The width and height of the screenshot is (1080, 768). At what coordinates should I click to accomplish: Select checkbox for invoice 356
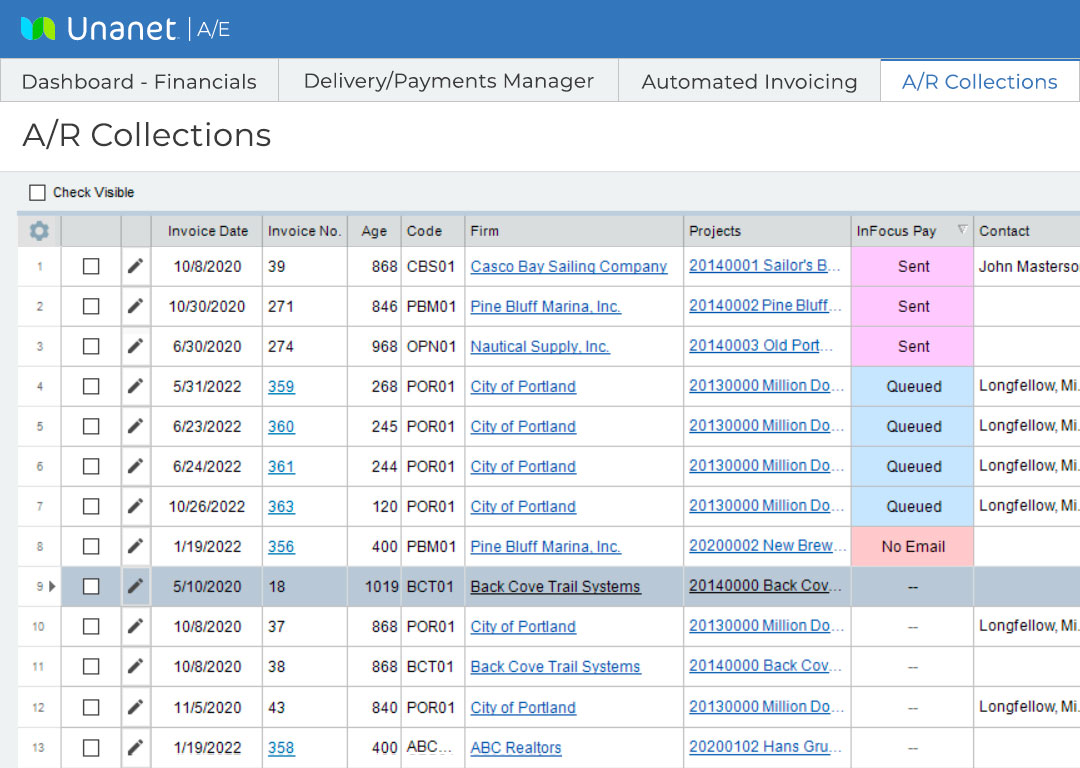click(x=91, y=546)
